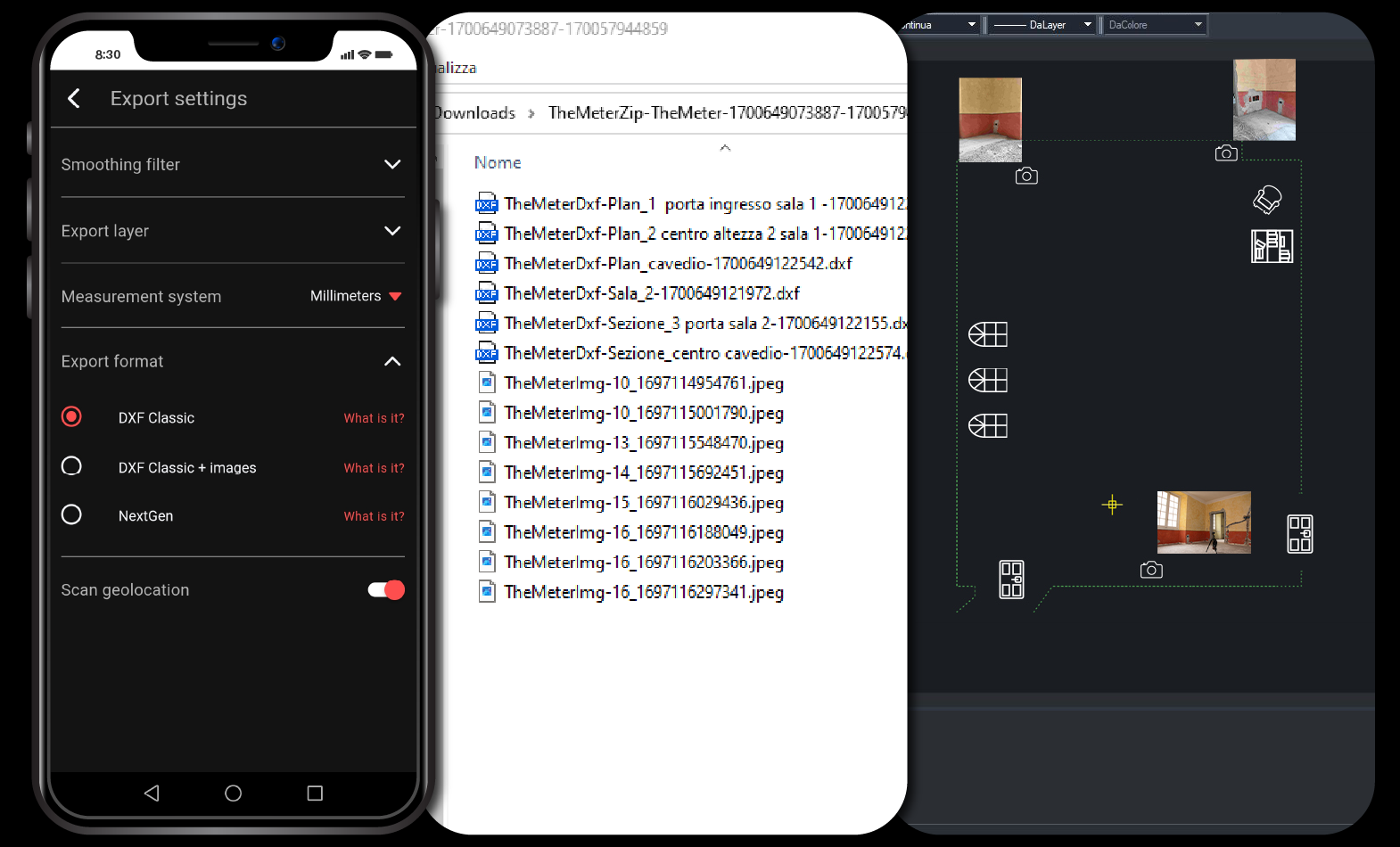Click the camera icon below the bottom room photo

[x=1151, y=570]
